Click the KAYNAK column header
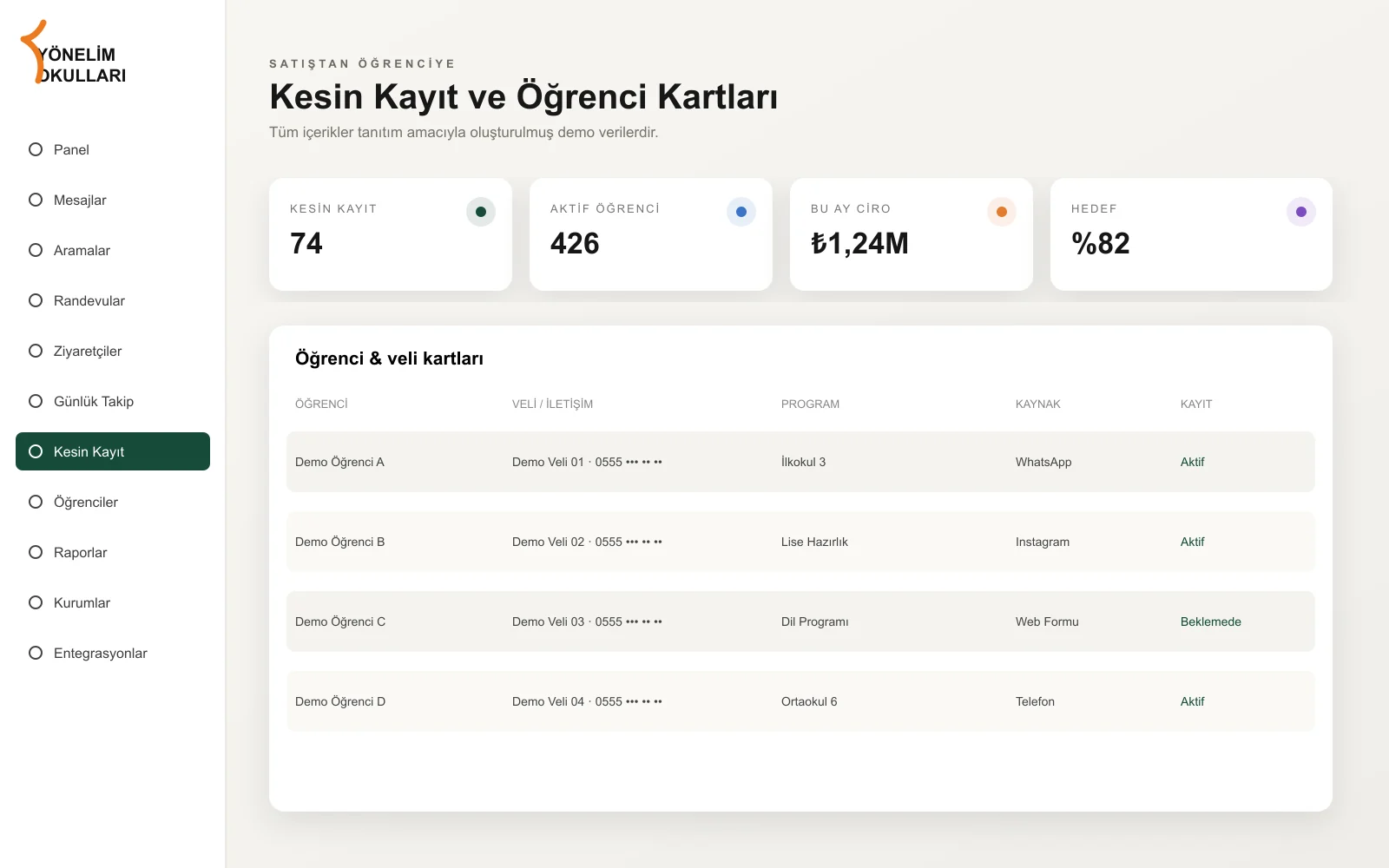The width and height of the screenshot is (1389, 868). 1038,404
